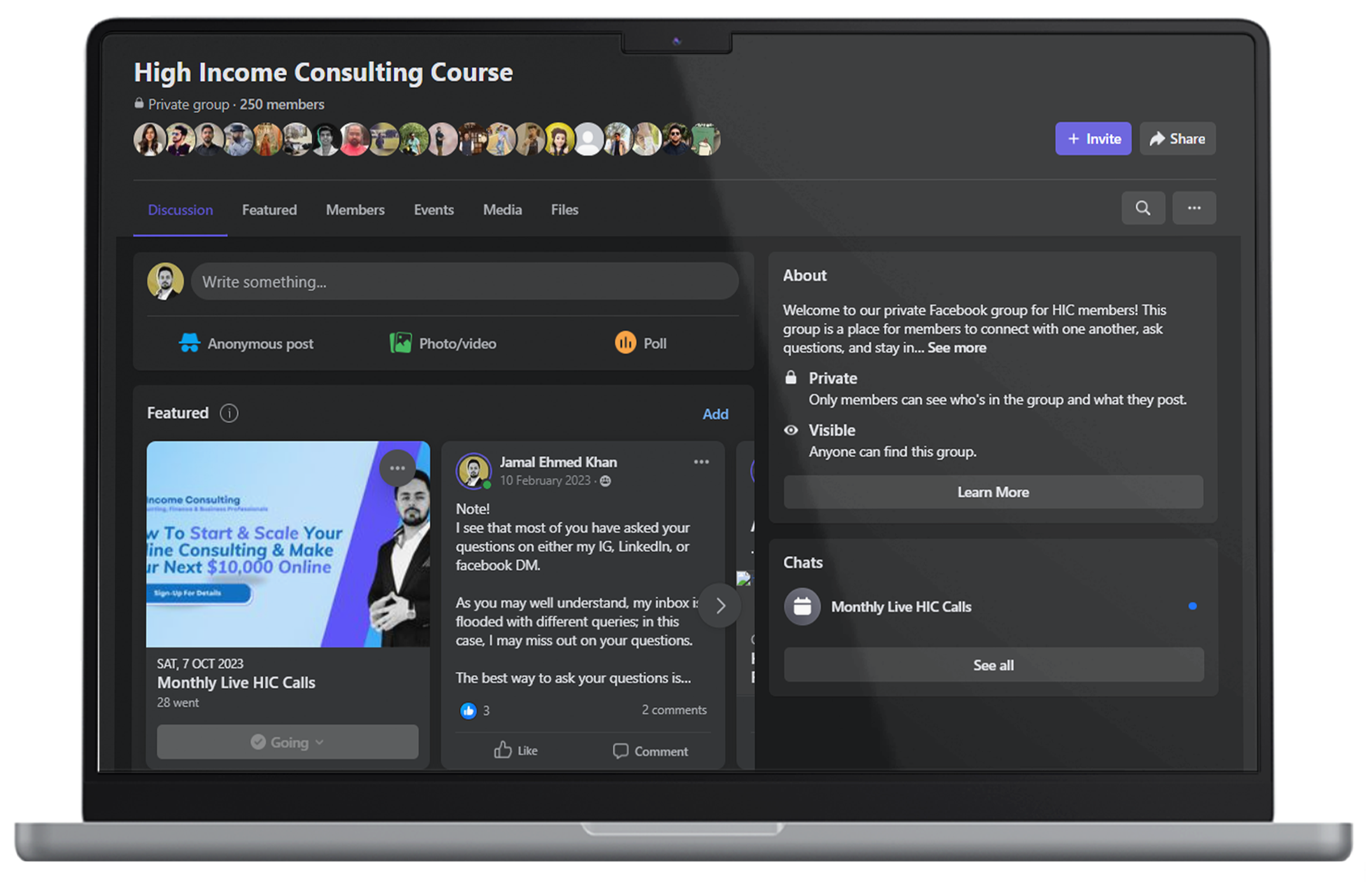Click See all chats button
This screenshot has width=1367, height=896.
coord(993,665)
